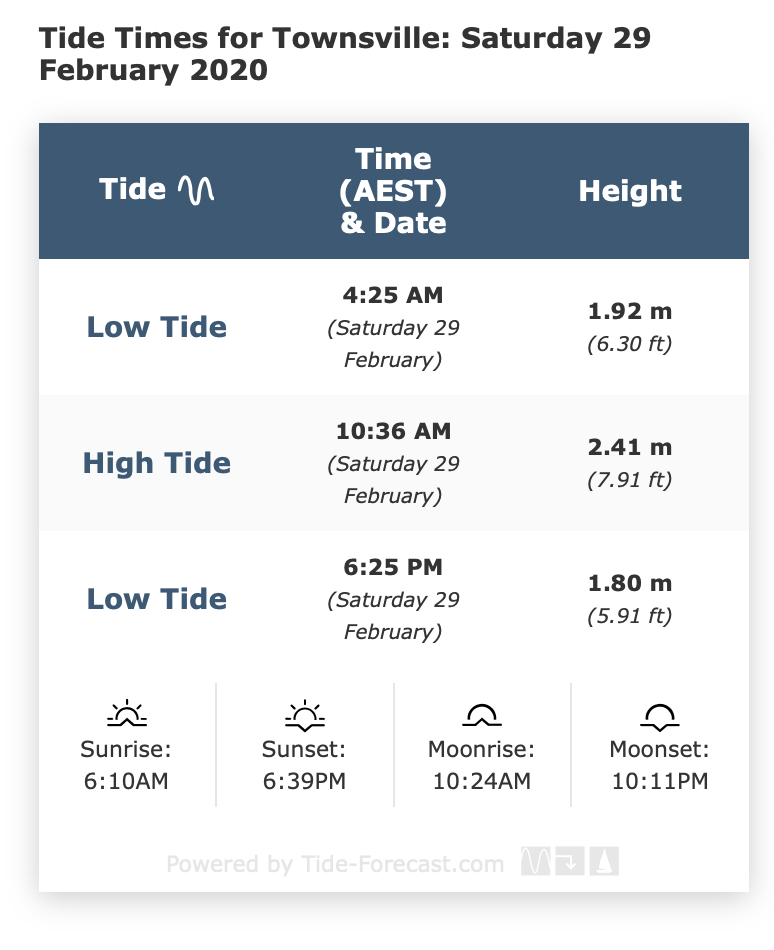Click the arrow logo icon in footer
Screen dimensions: 774x950
[x=569, y=862]
